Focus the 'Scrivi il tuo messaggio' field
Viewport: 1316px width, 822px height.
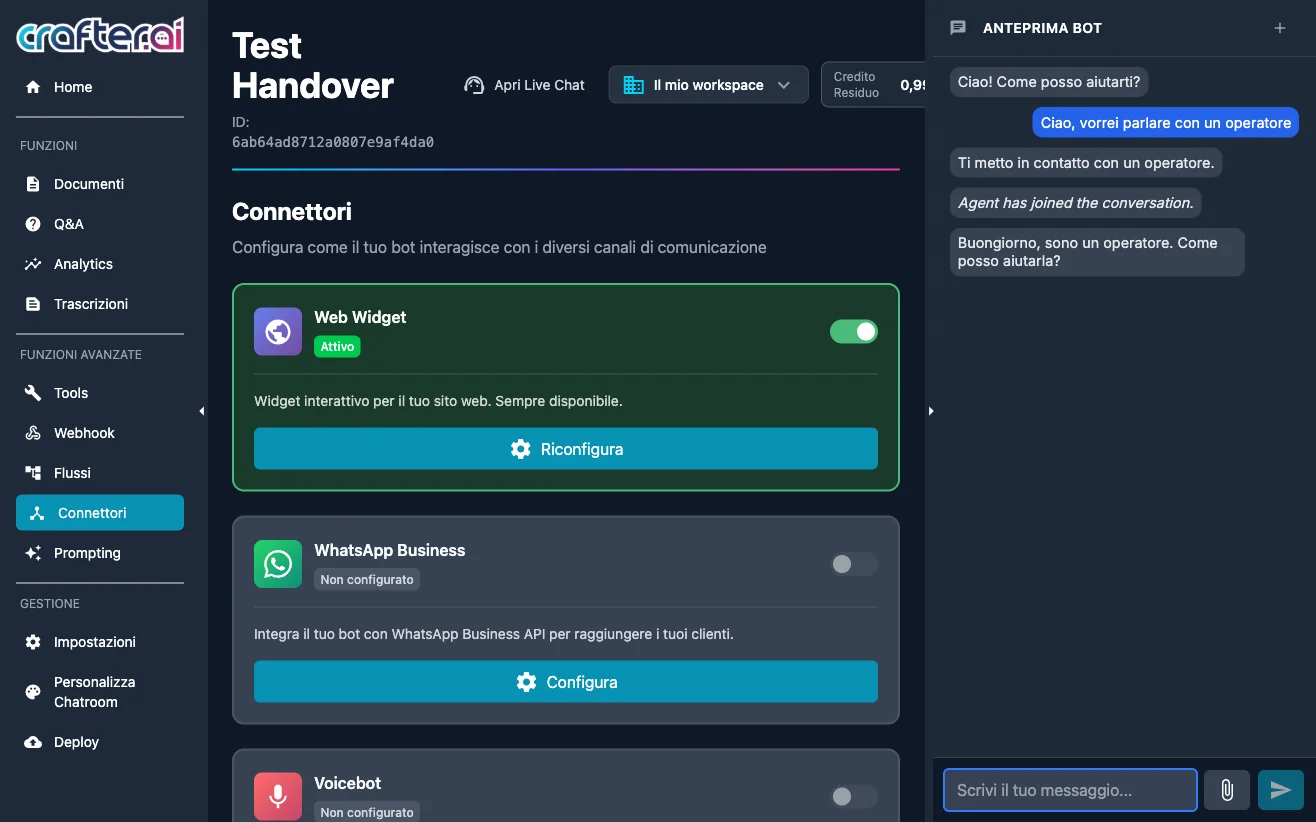1070,790
